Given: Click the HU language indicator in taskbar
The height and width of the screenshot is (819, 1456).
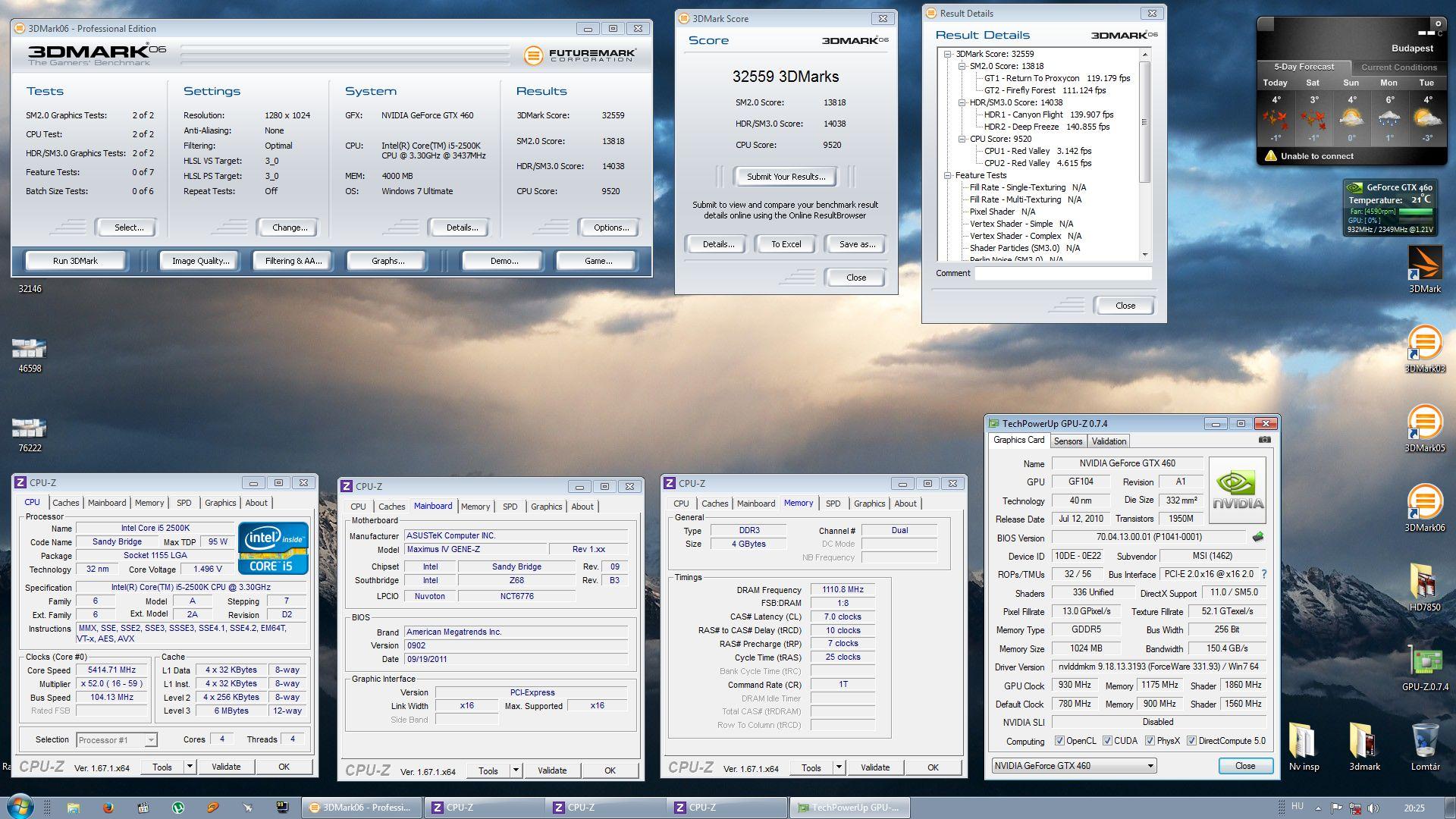Looking at the screenshot, I should (x=1297, y=807).
